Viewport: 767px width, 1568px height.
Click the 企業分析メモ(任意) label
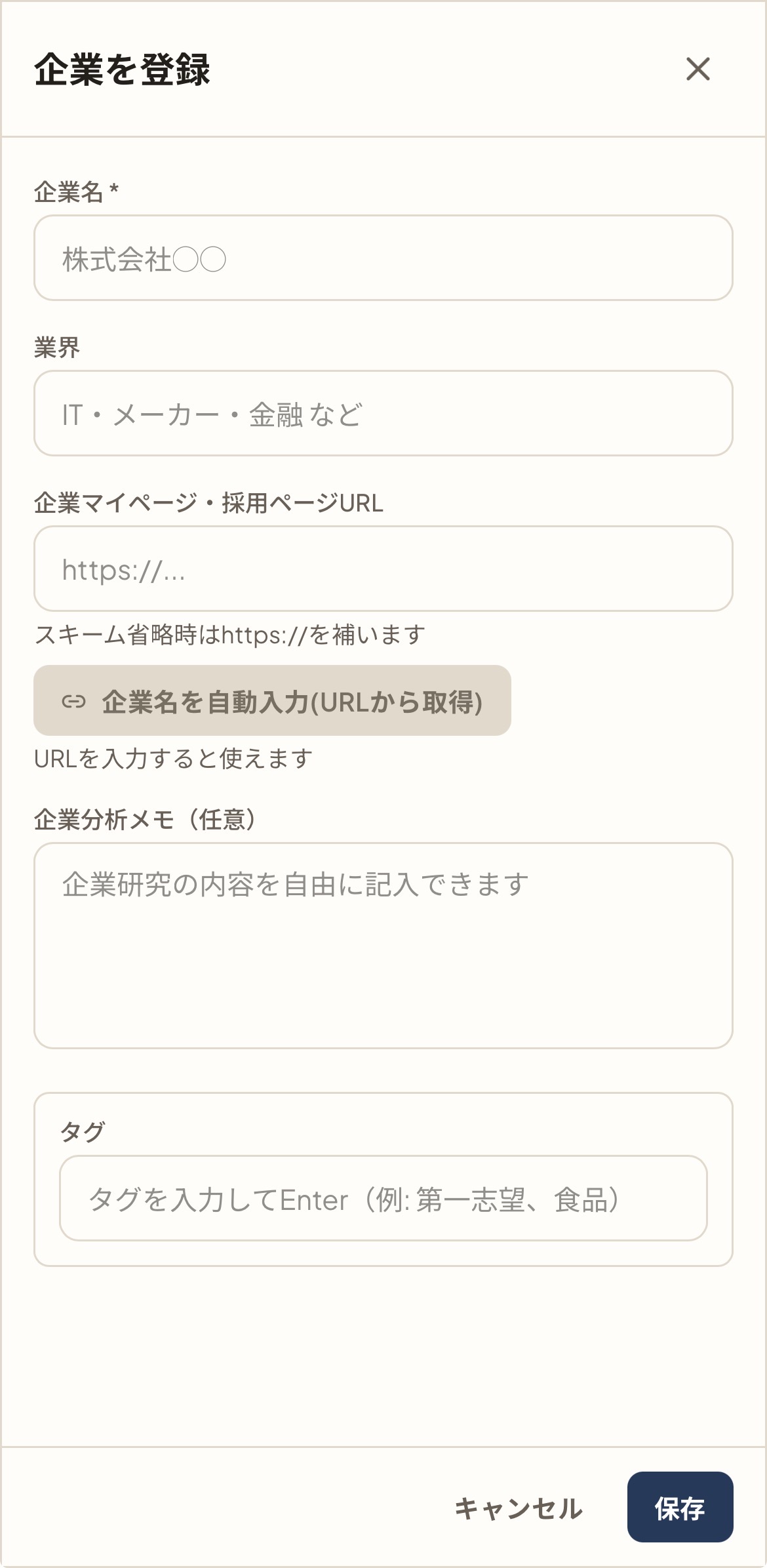[x=146, y=820]
